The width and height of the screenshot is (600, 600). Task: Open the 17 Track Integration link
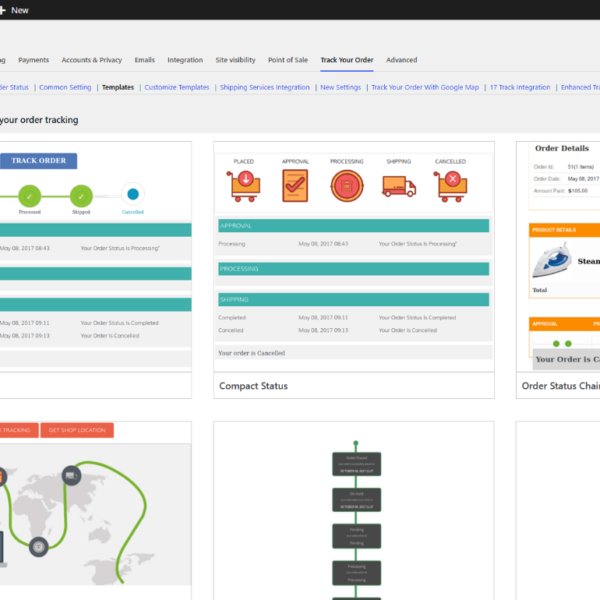(x=520, y=87)
